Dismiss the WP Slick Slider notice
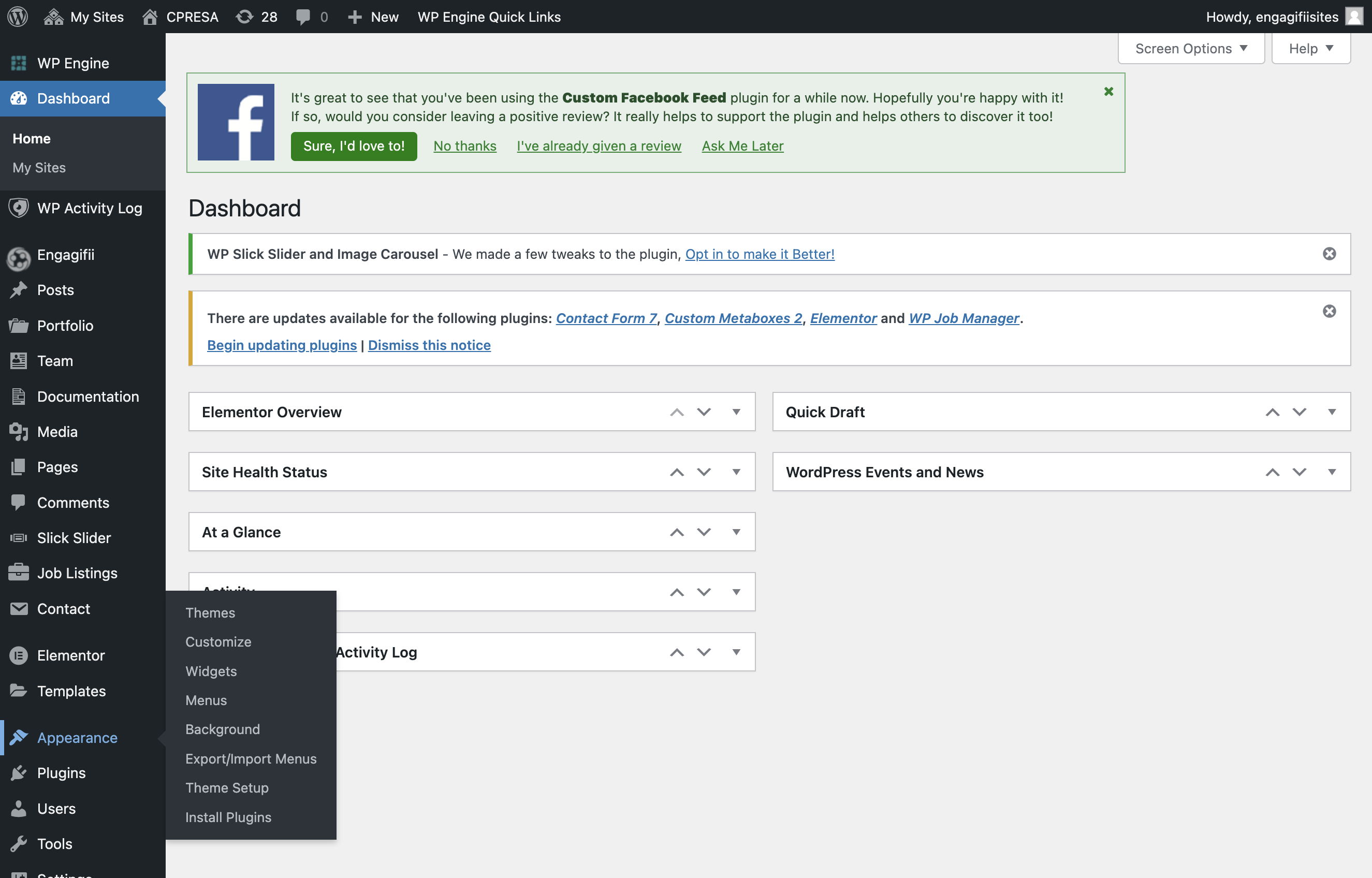This screenshot has width=1372, height=878. [1329, 254]
